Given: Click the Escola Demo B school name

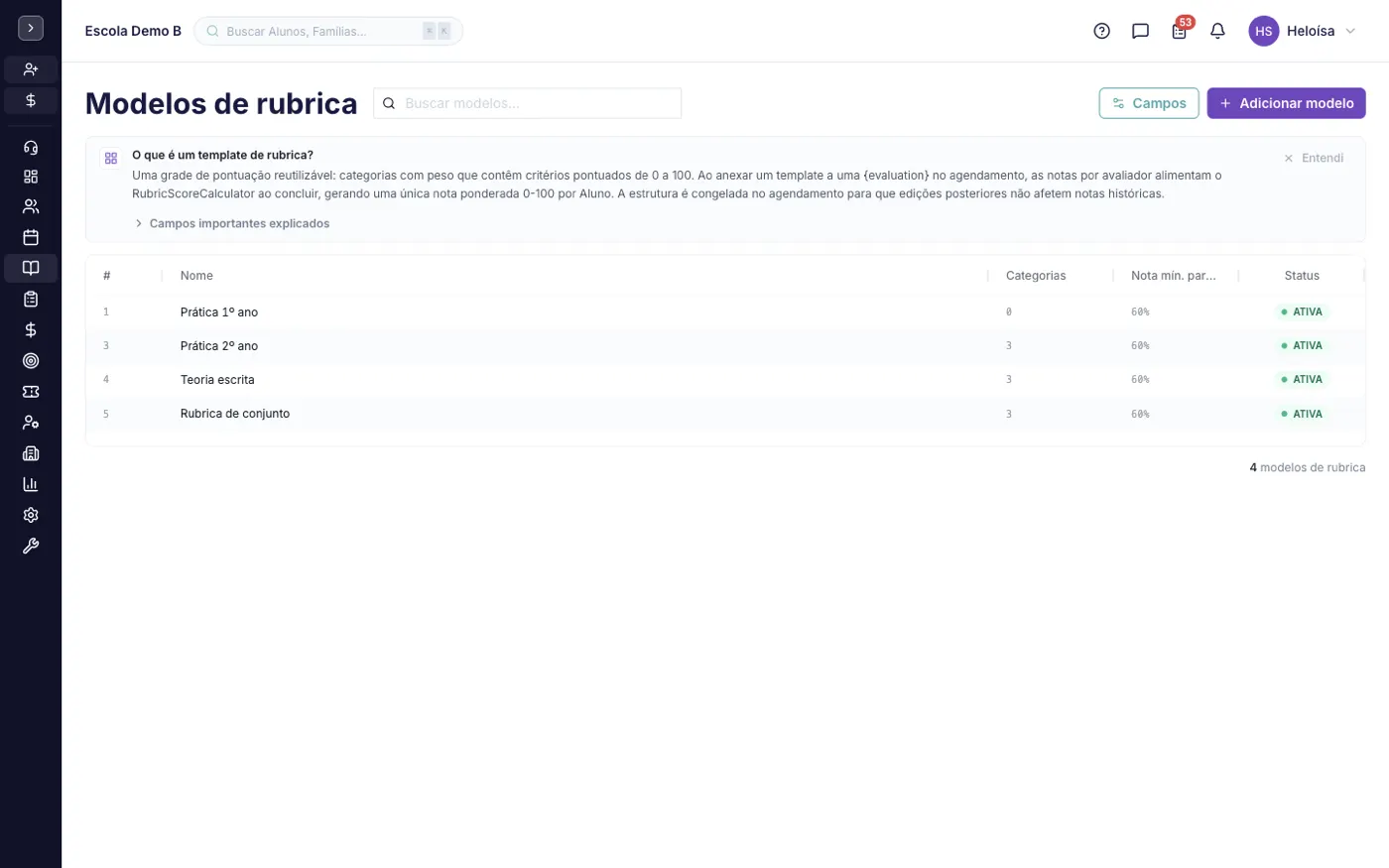Looking at the screenshot, I should coord(133,31).
